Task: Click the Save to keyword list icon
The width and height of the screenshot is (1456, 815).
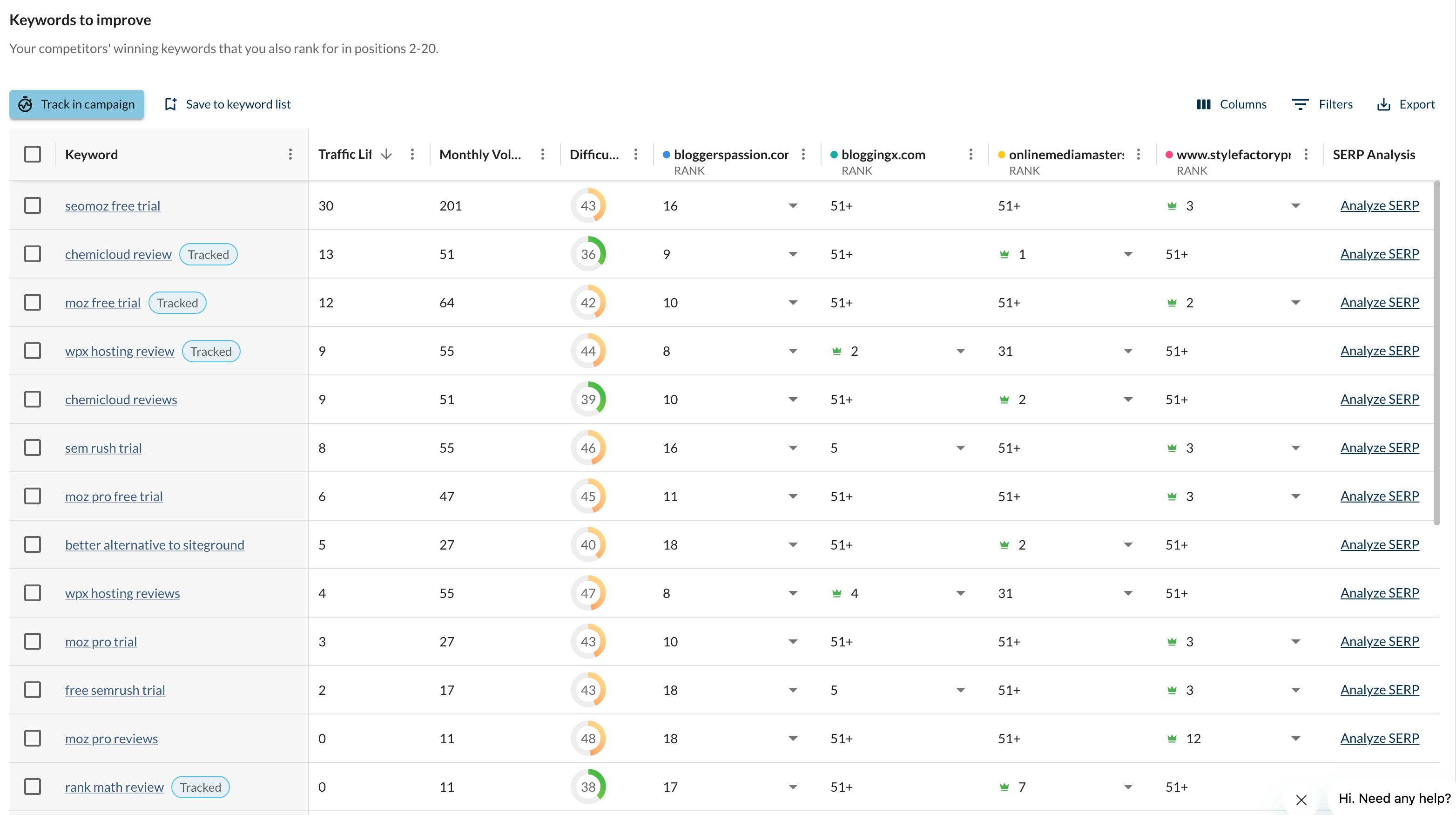Action: 171,104
